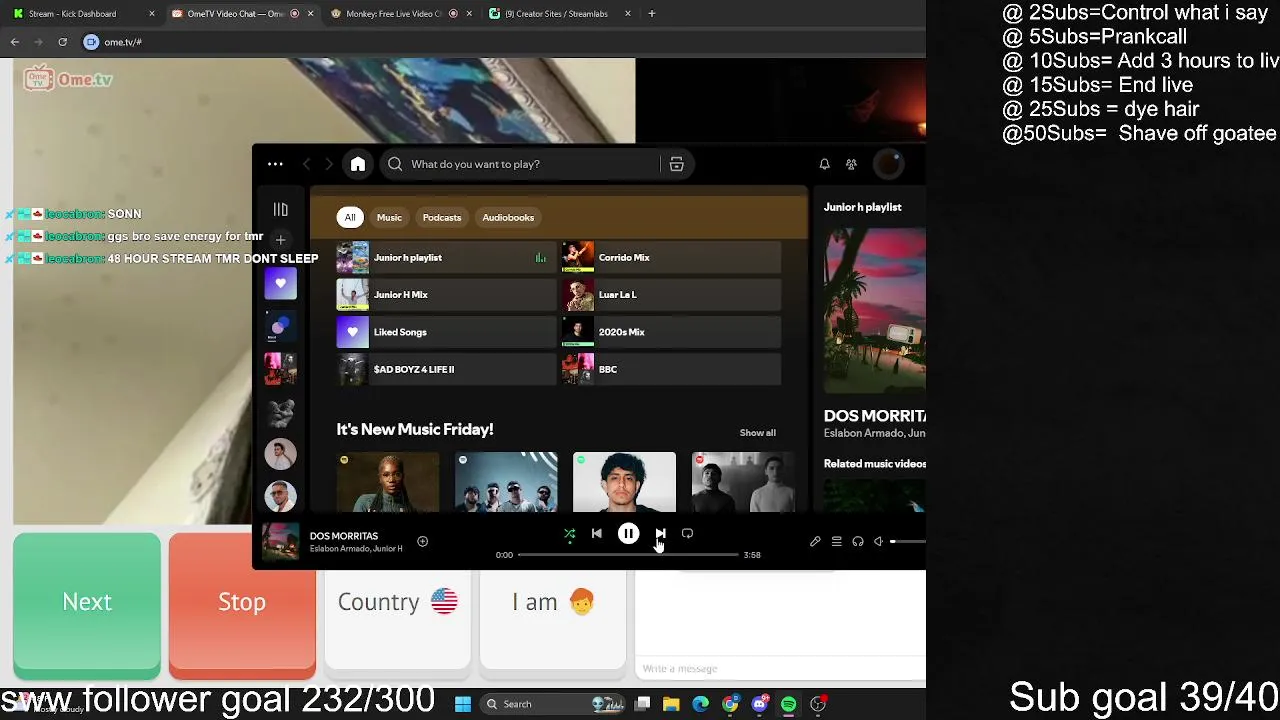Open Spotify Browse icon in search bar
Image resolution: width=1280 pixels, height=720 pixels.
(x=676, y=164)
